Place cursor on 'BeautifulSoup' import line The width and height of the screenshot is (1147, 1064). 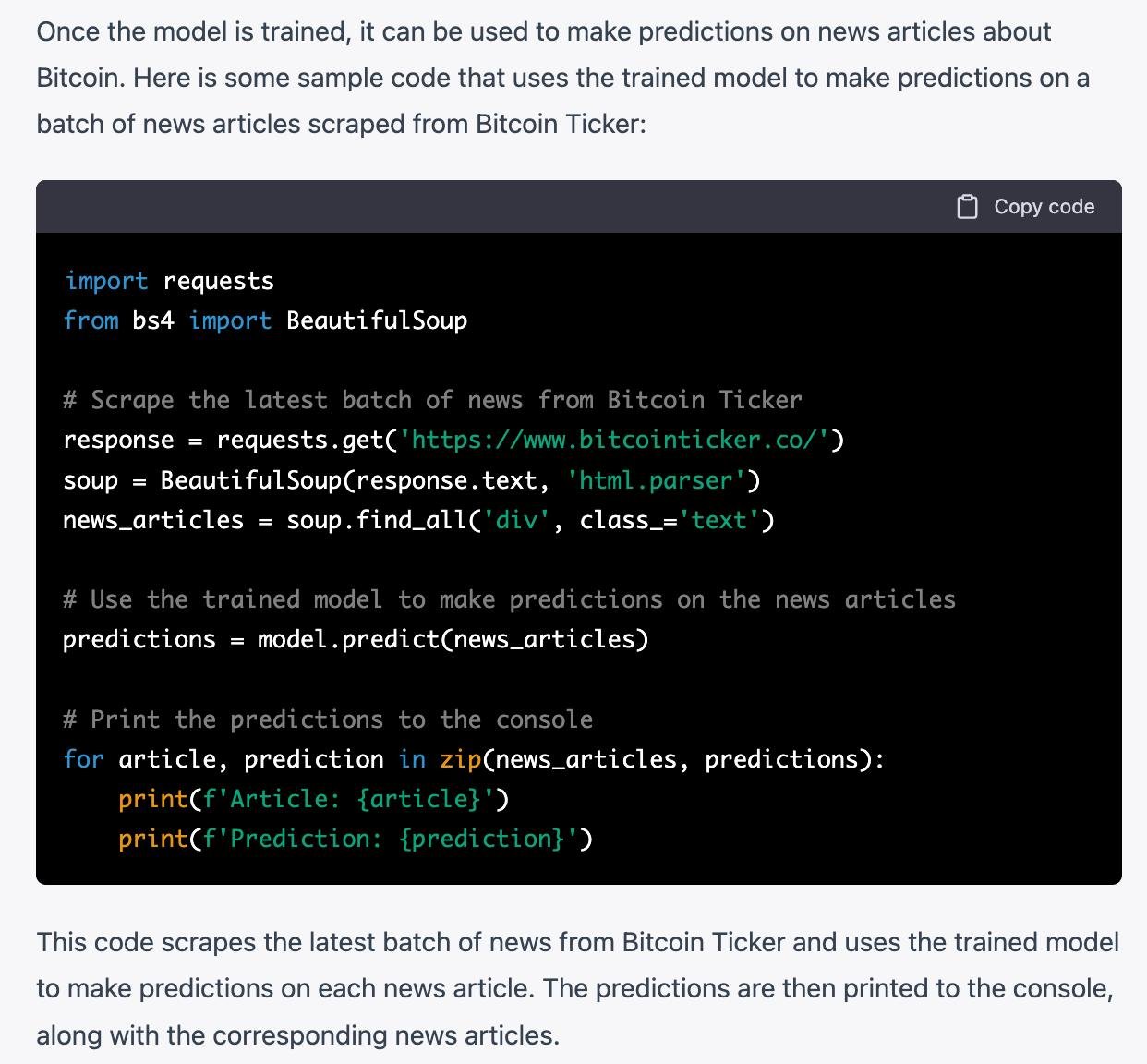(x=265, y=320)
